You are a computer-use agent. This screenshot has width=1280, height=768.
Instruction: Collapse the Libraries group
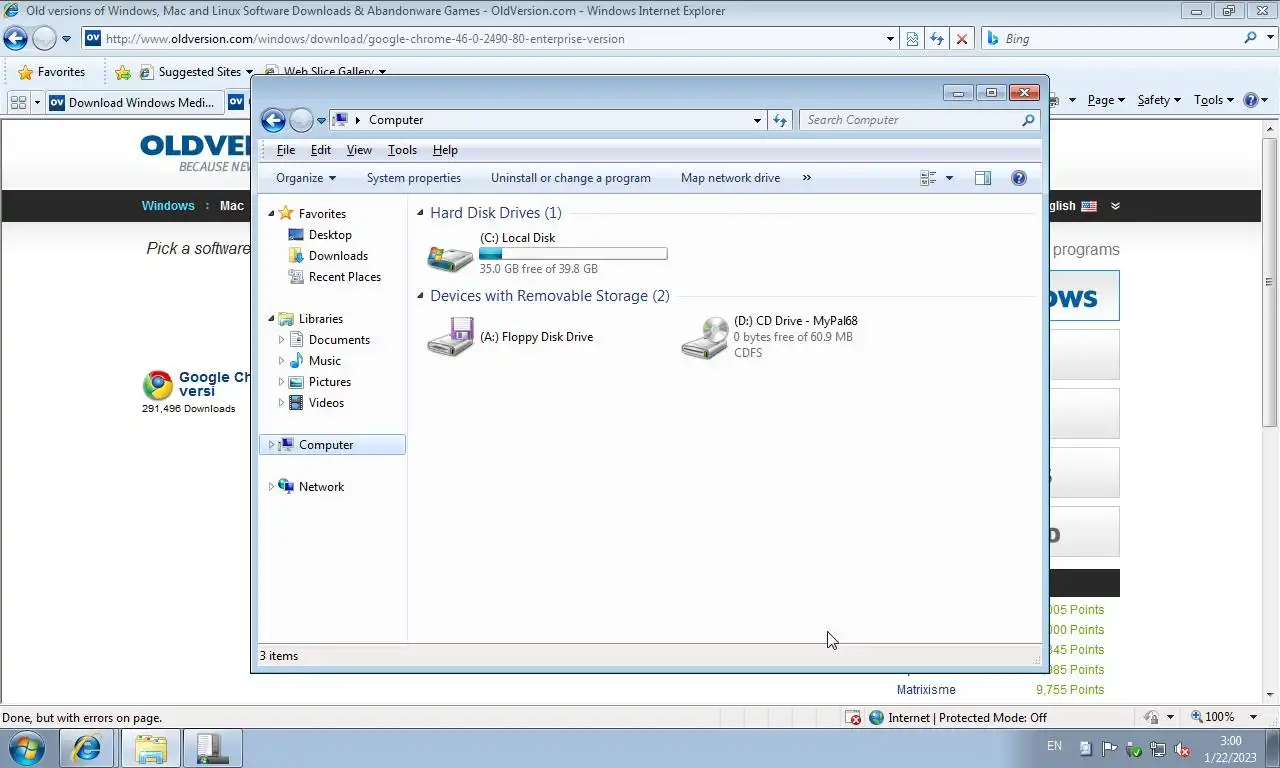271,319
